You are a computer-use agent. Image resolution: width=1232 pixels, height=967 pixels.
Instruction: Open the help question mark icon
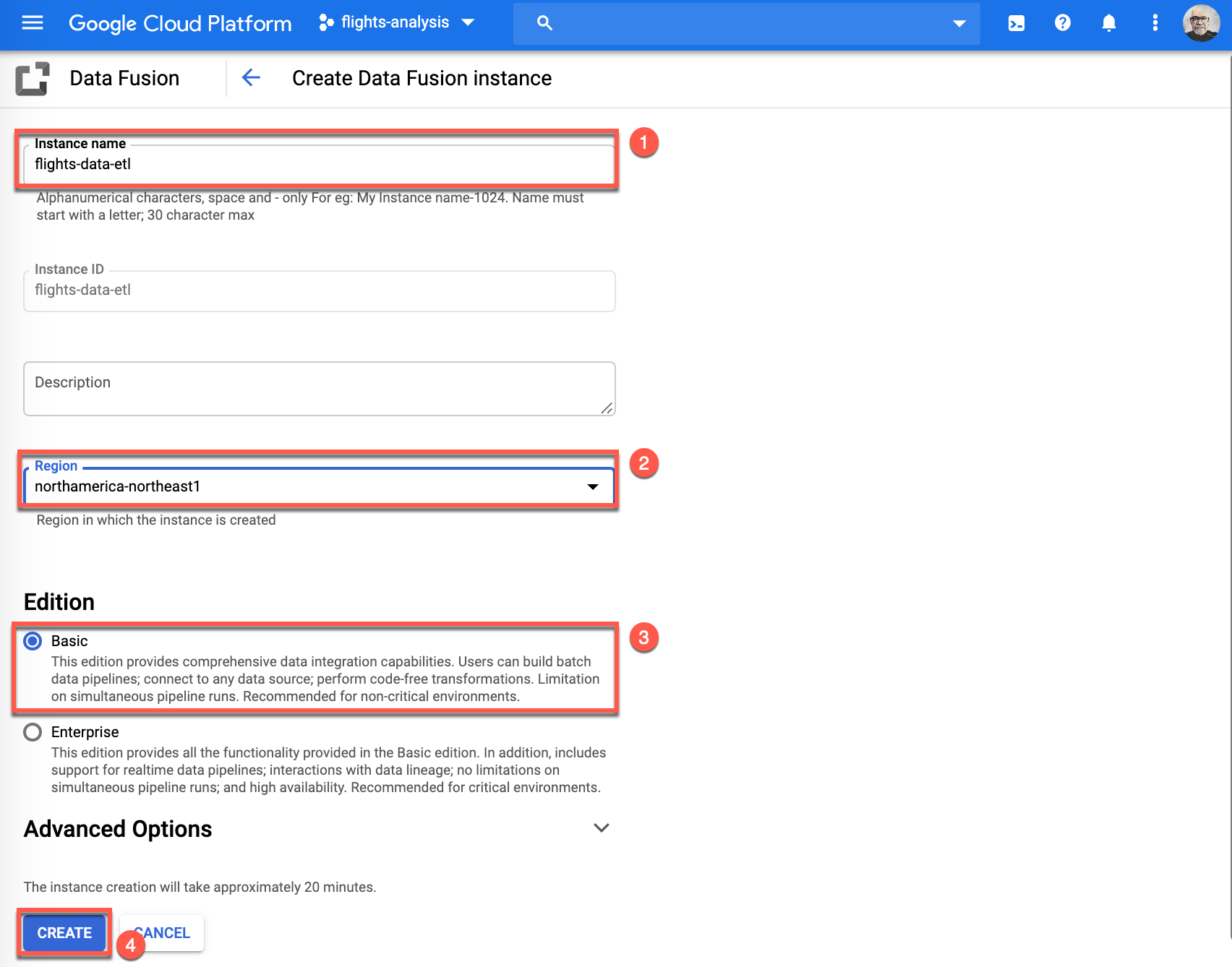coord(1062,23)
